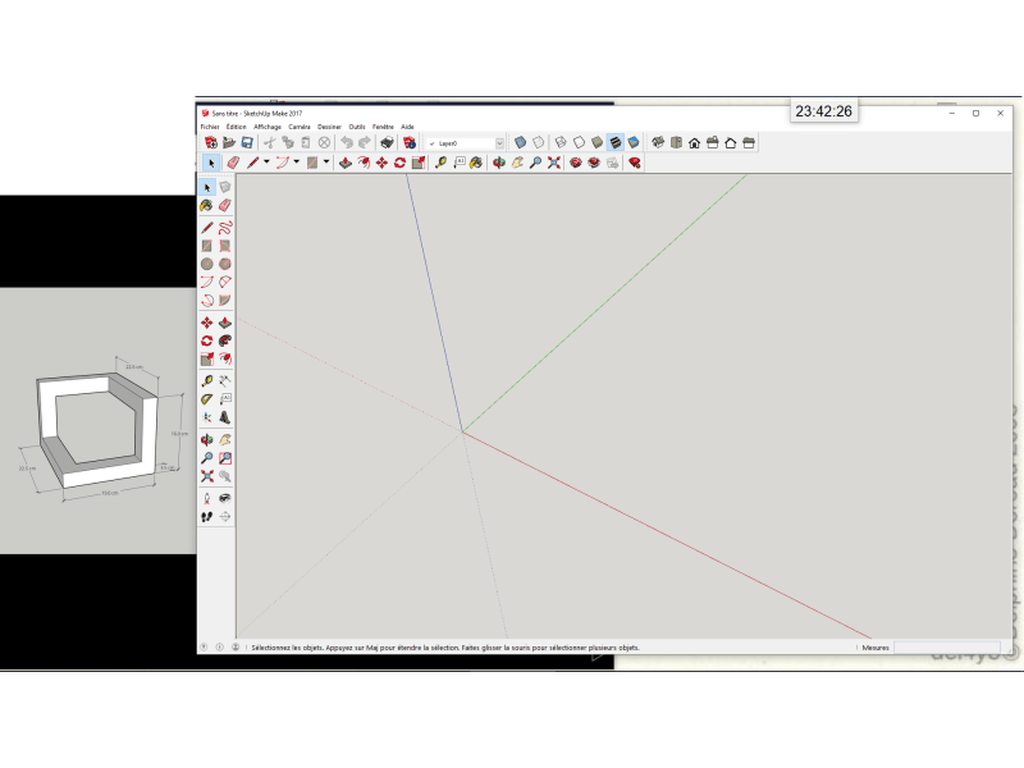Switch to Front view house icon
The height and width of the screenshot is (768, 1024).
(694, 142)
